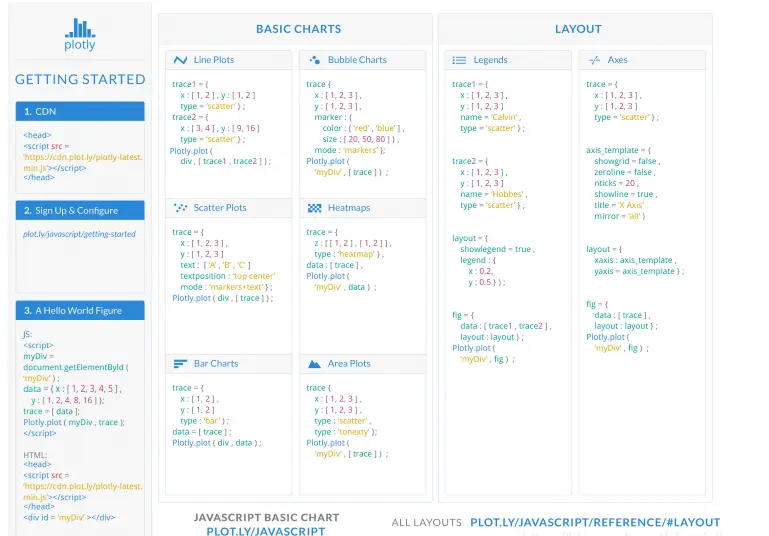The image size is (769, 536).
Task: Click the 'Area Plots' label
Action: click(x=349, y=364)
